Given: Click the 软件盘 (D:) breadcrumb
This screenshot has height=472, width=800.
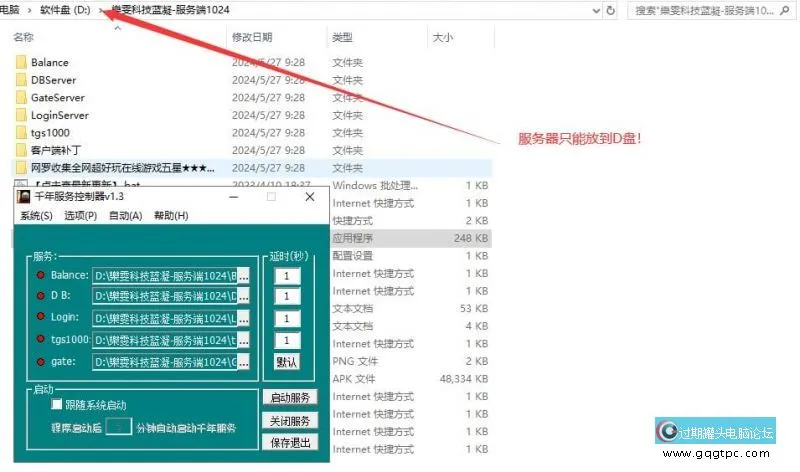Looking at the screenshot, I should 65,10.
